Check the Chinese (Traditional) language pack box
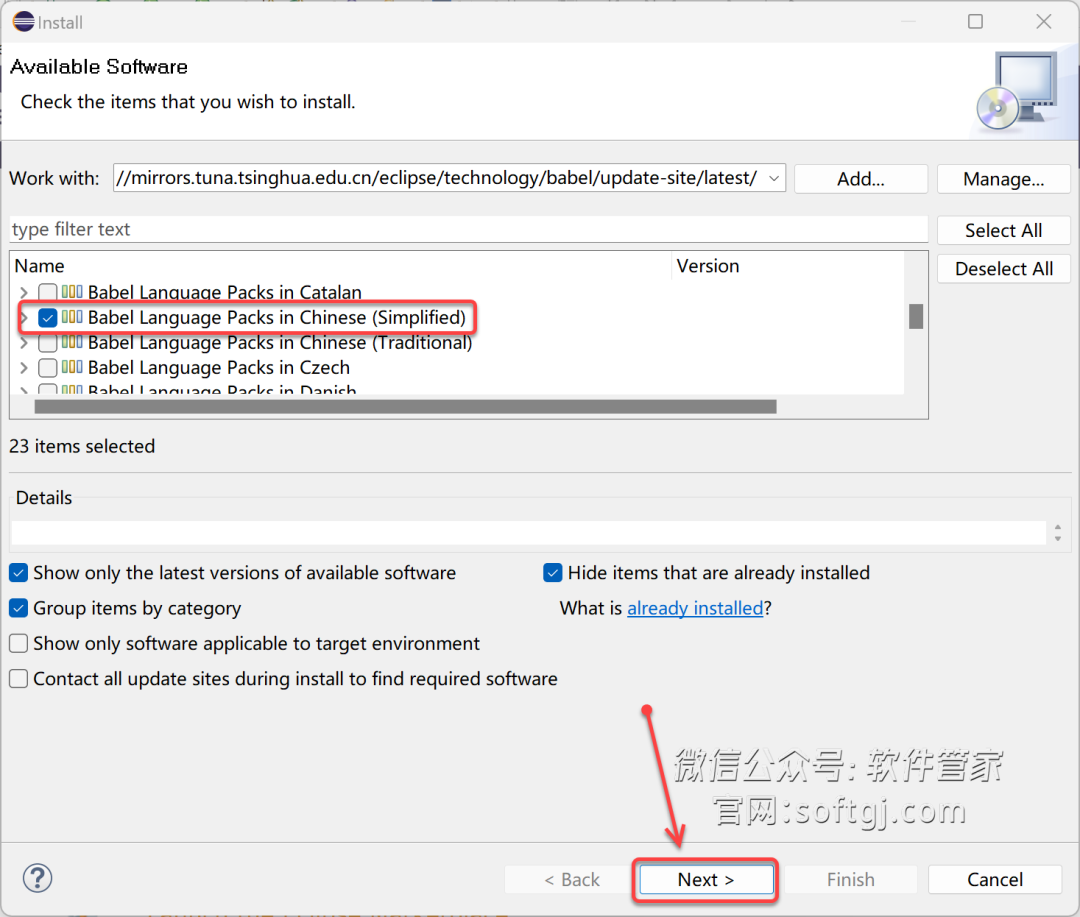Viewport: 1080px width, 917px height. pos(48,342)
